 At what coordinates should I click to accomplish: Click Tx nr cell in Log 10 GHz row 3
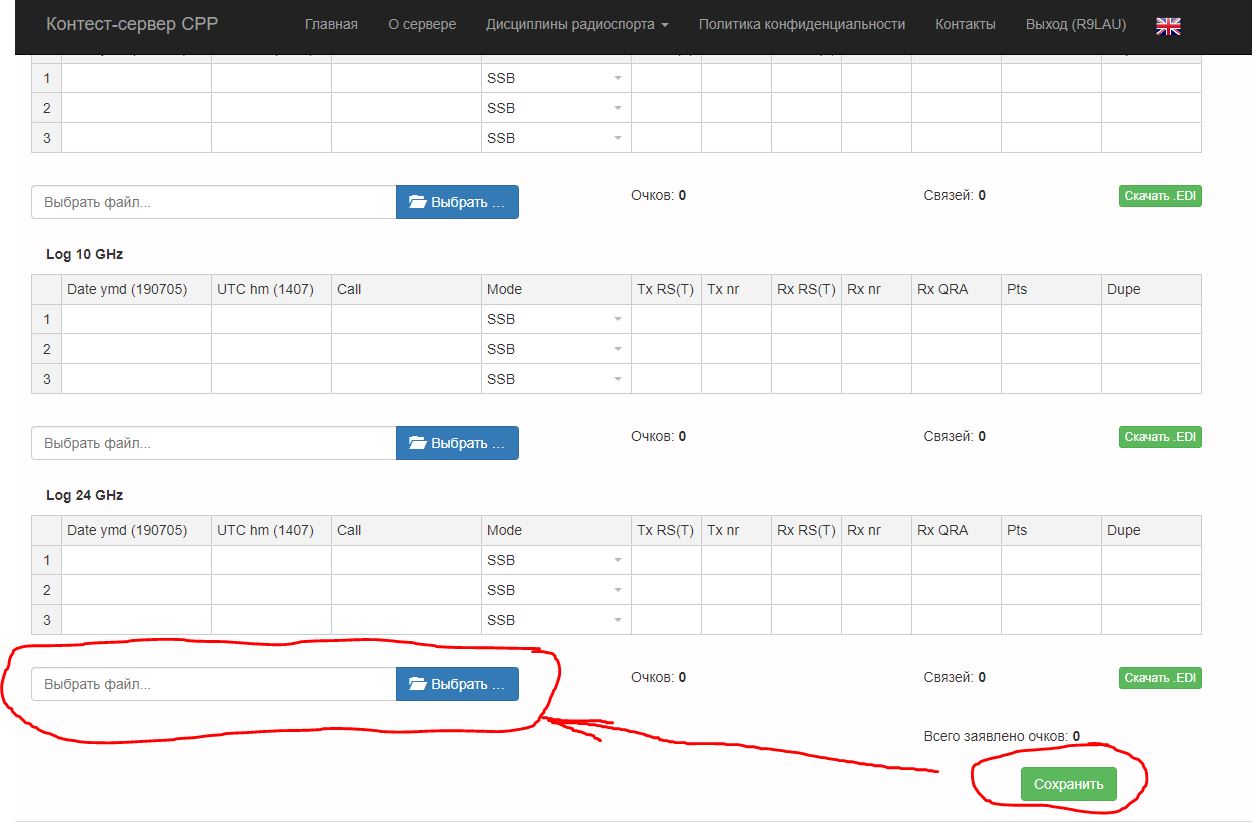[737, 379]
